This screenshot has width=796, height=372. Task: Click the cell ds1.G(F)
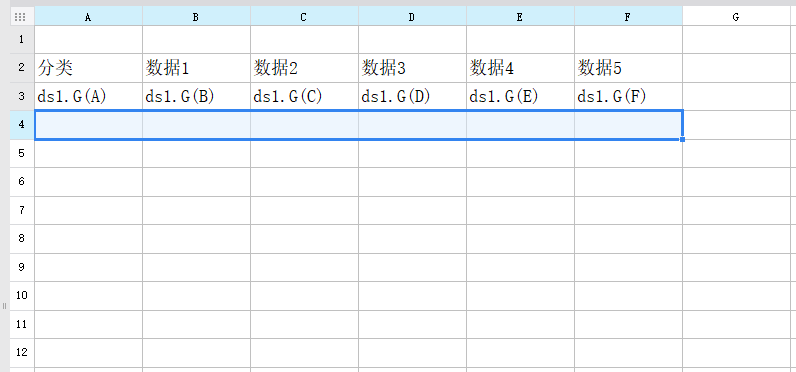[628, 96]
